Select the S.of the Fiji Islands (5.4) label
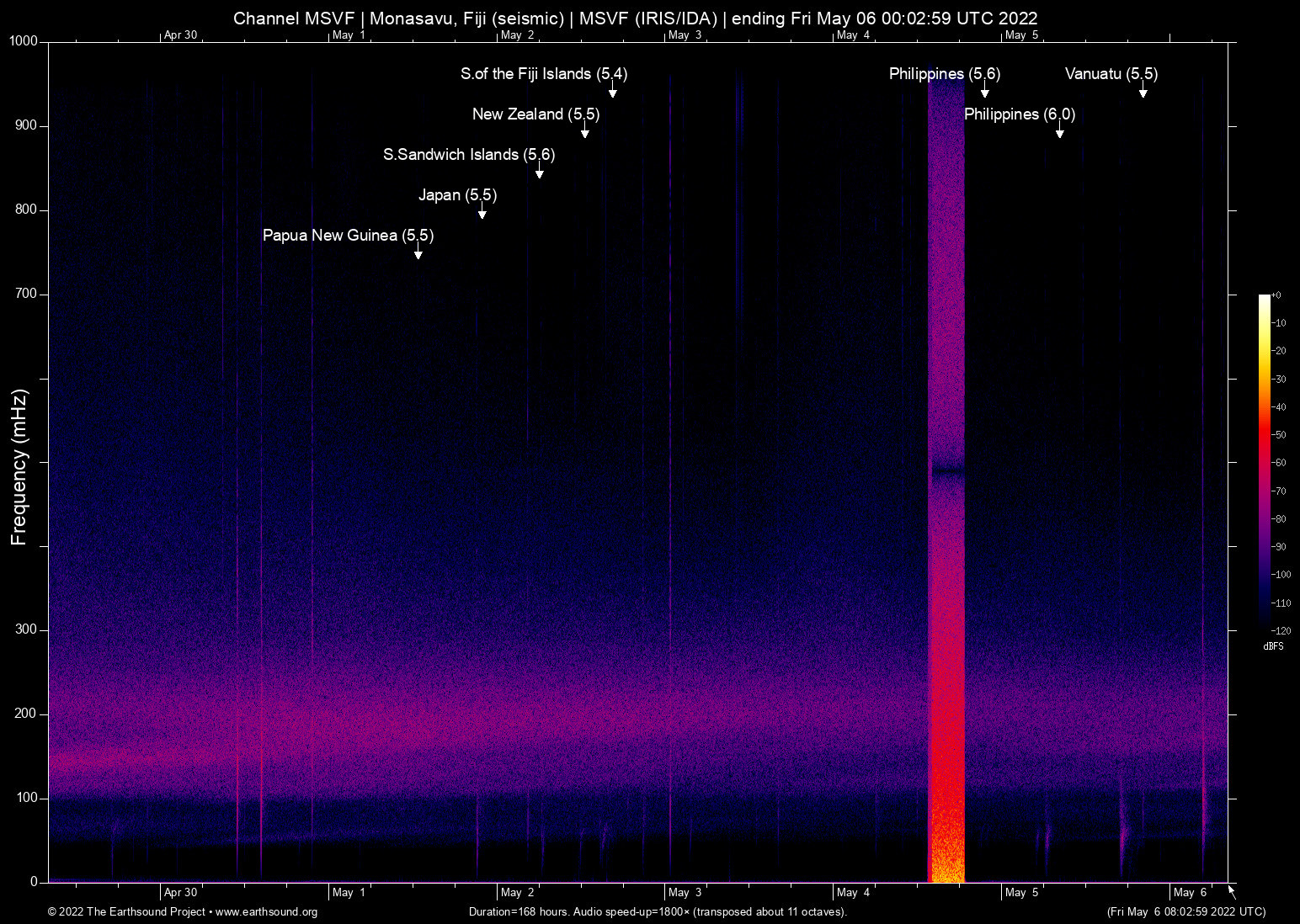This screenshot has width=1300, height=924. (544, 74)
